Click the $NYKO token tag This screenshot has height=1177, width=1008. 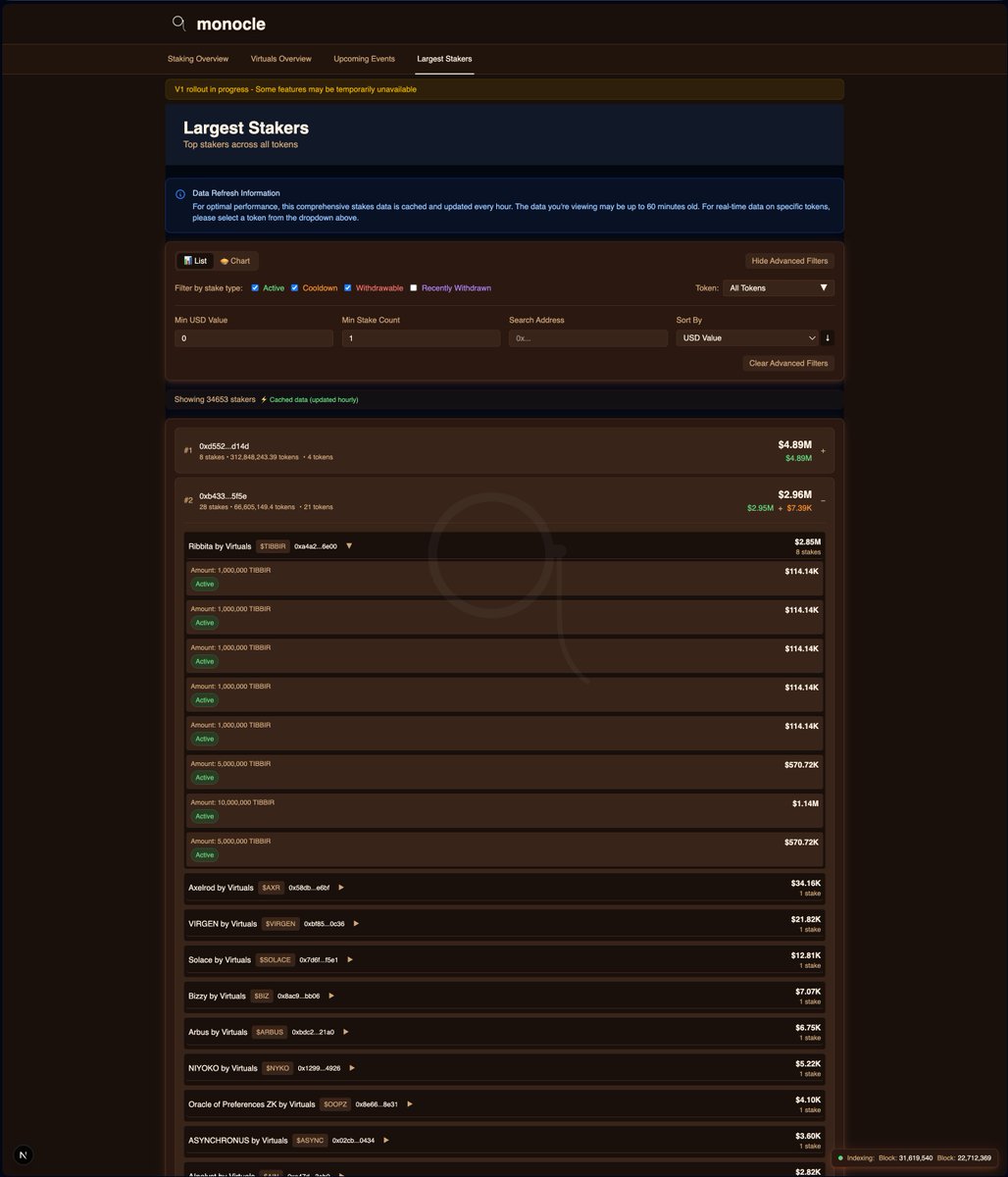click(x=277, y=1068)
